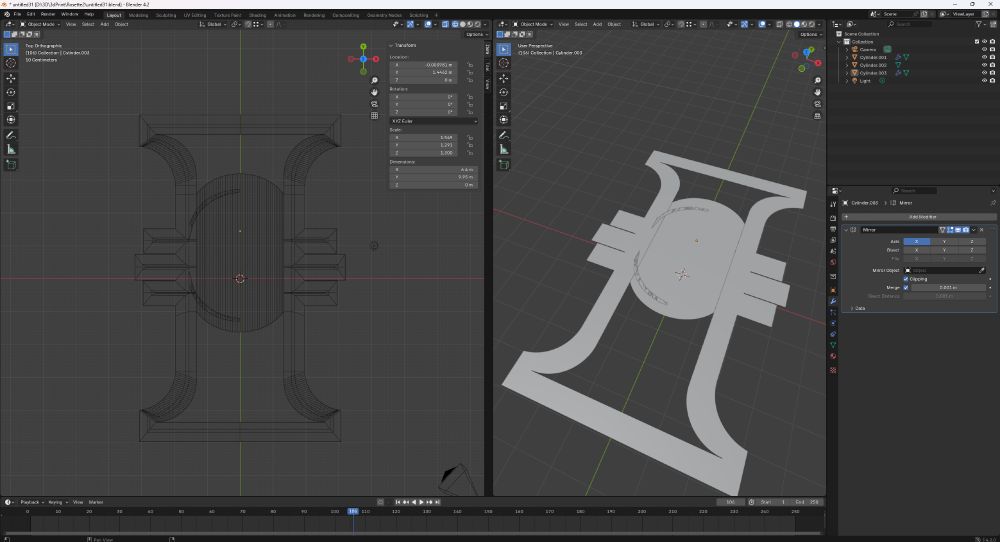Select the Cursor tool in the left viewport
Viewport: 1000px width, 542px height.
point(11,63)
